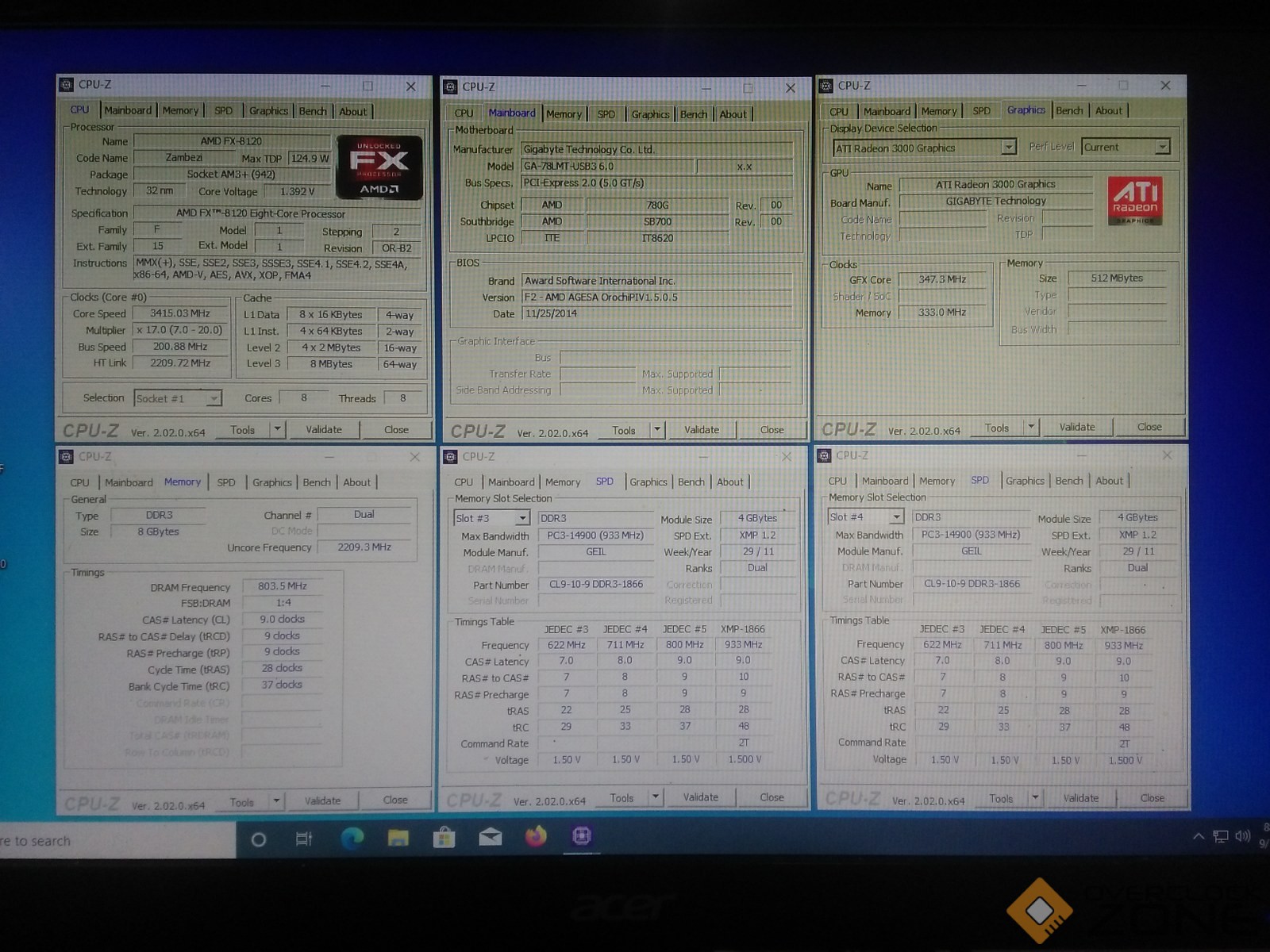Expand Tools arrow in the processor window
The image size is (1270, 952).
[x=277, y=429]
